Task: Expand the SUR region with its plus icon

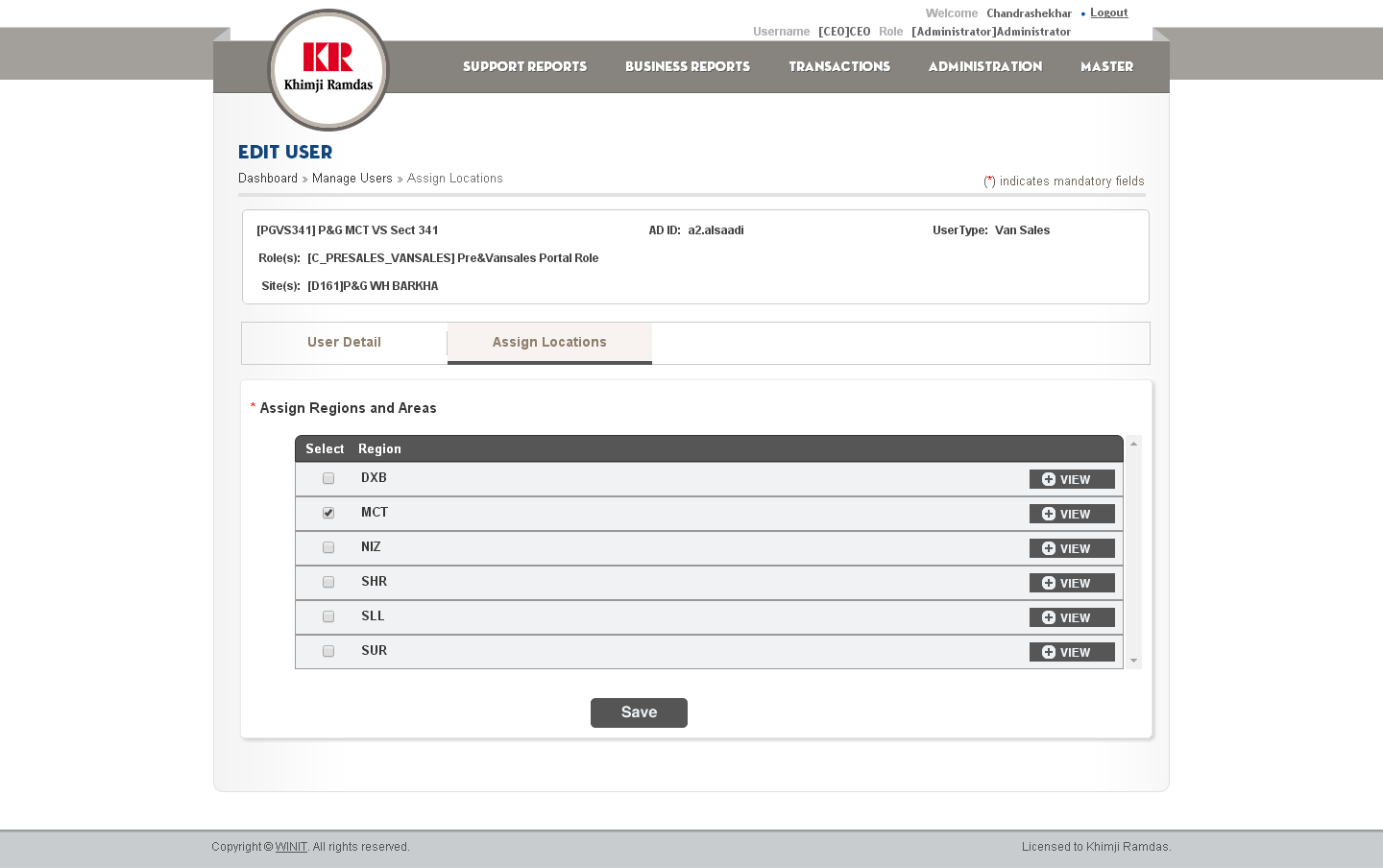Action: pyautogui.click(x=1049, y=652)
